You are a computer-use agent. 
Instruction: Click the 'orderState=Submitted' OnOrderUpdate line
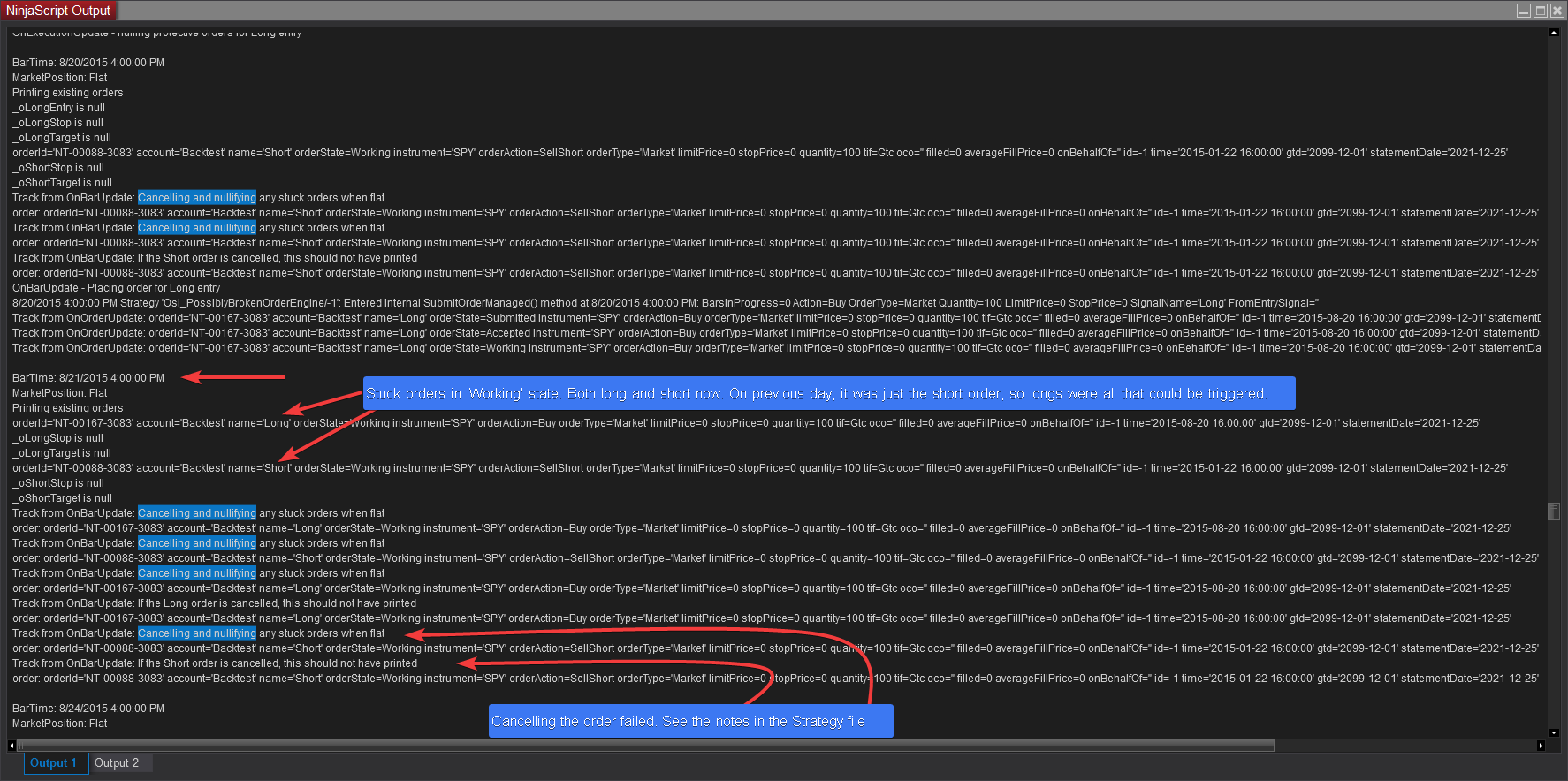tap(776, 318)
